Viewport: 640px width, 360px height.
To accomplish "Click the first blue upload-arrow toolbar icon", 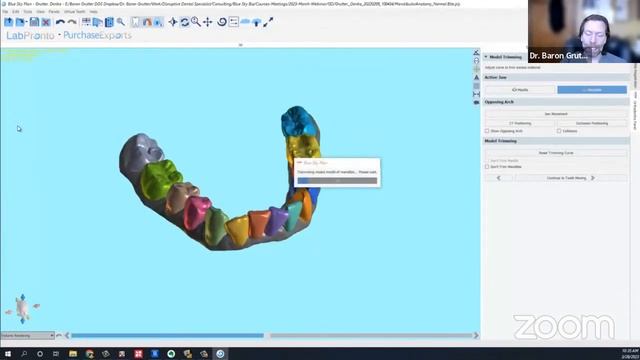I will pyautogui.click(x=9, y=22).
